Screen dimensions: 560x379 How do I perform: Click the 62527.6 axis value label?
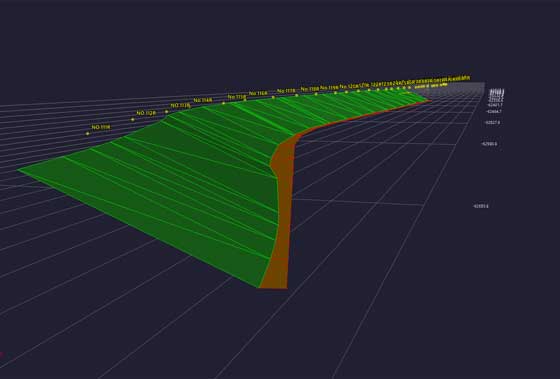click(492, 123)
